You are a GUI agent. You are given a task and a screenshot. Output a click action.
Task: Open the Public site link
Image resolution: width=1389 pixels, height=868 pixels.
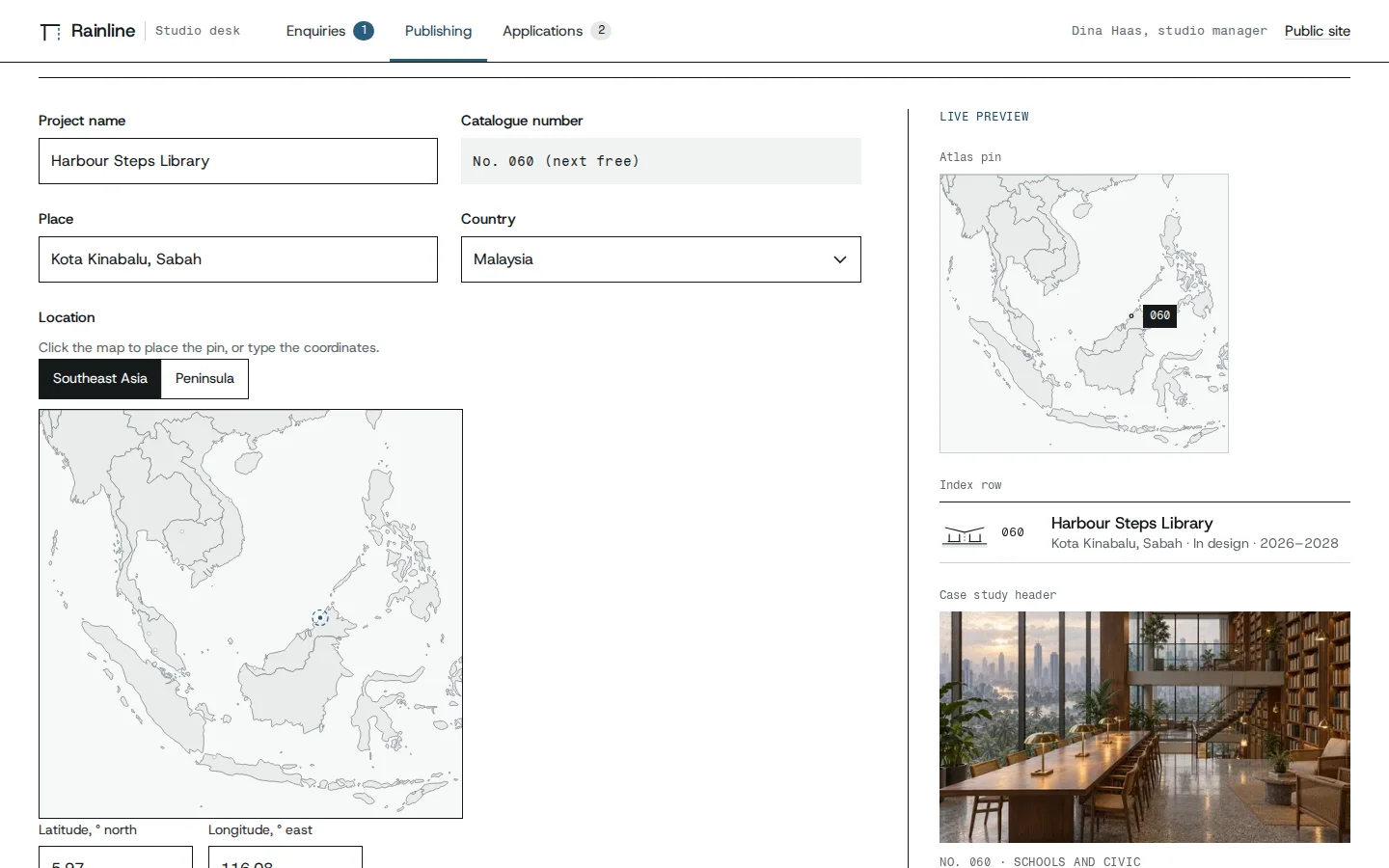point(1318,31)
